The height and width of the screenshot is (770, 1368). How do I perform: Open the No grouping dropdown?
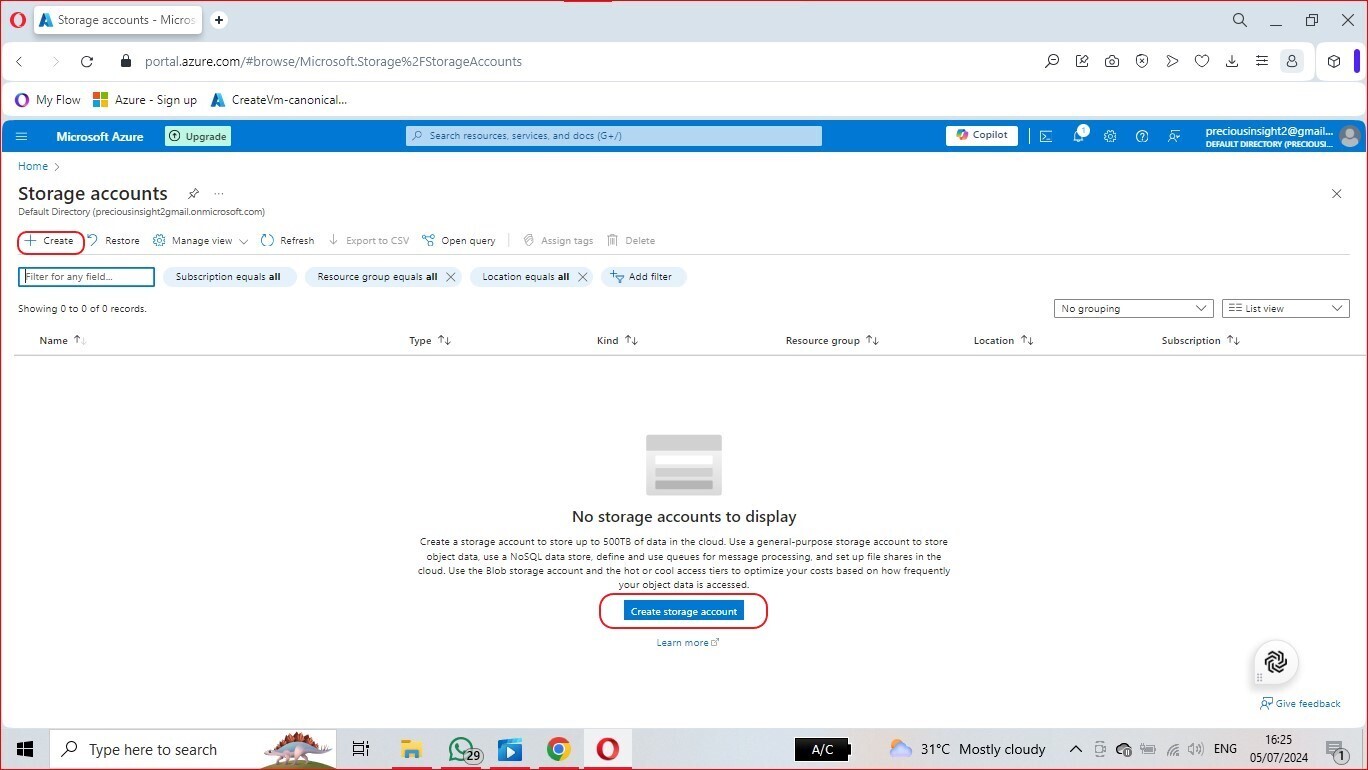pos(1134,309)
